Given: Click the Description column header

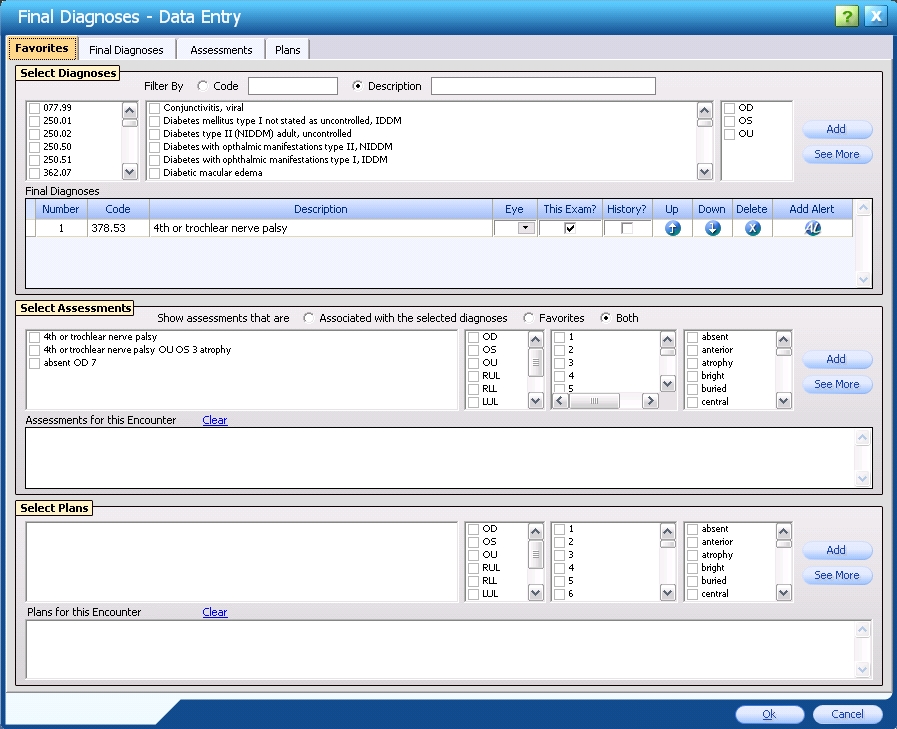Looking at the screenshot, I should click(x=320, y=209).
